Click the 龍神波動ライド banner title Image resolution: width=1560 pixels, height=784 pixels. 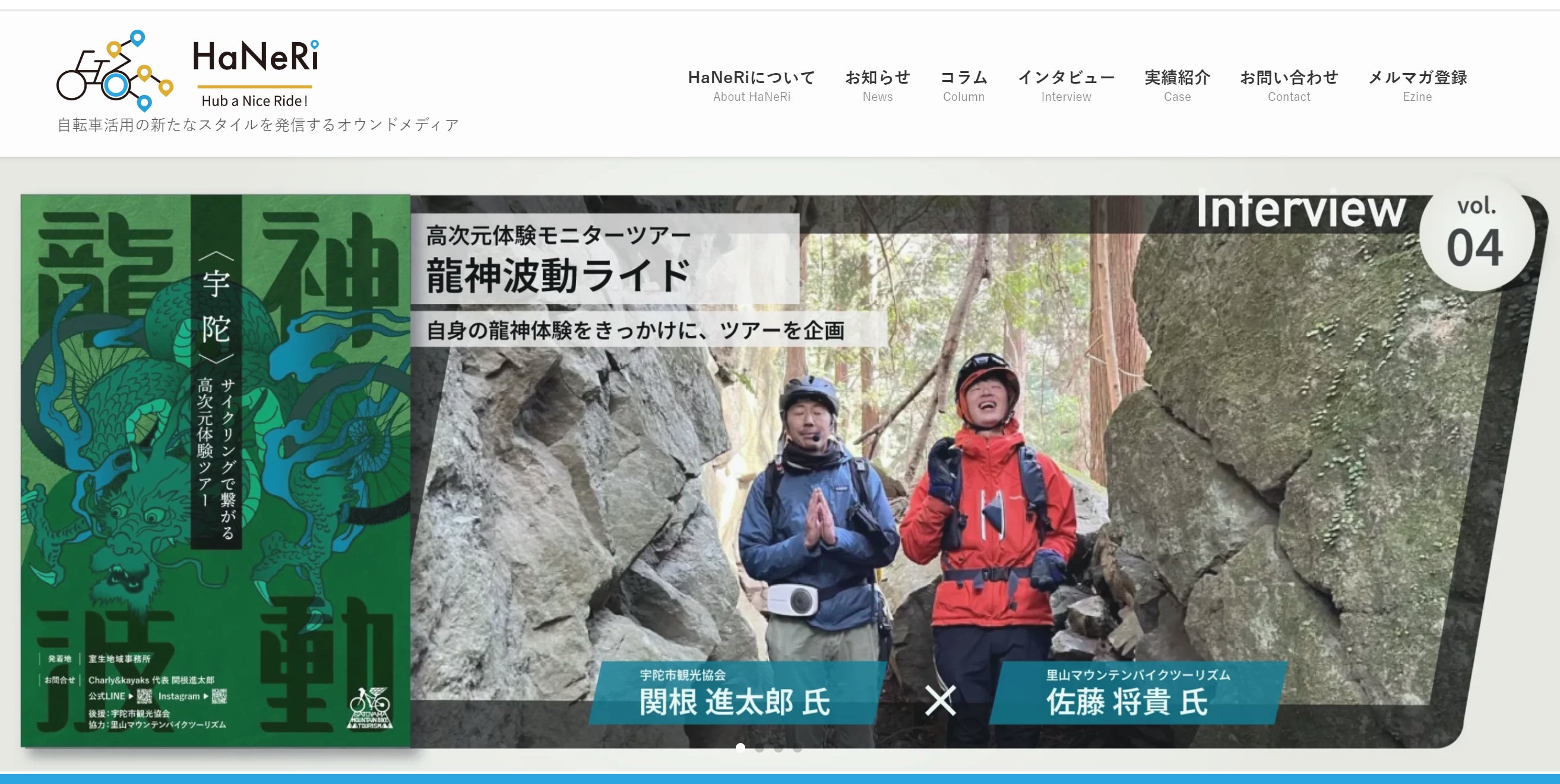(x=558, y=276)
